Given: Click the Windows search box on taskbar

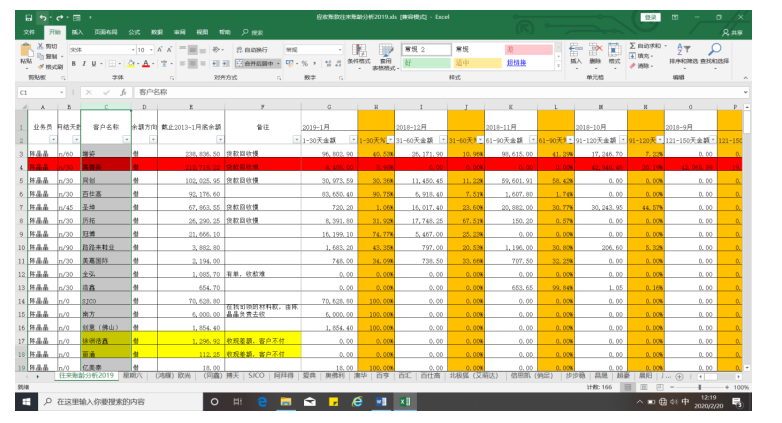Looking at the screenshot, I should (x=121, y=402).
